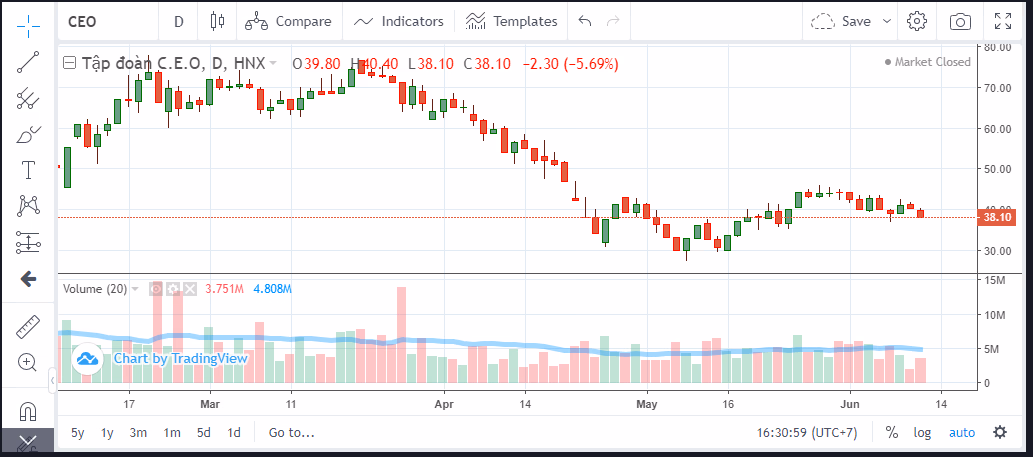Click the Compare button

pyautogui.click(x=289, y=21)
